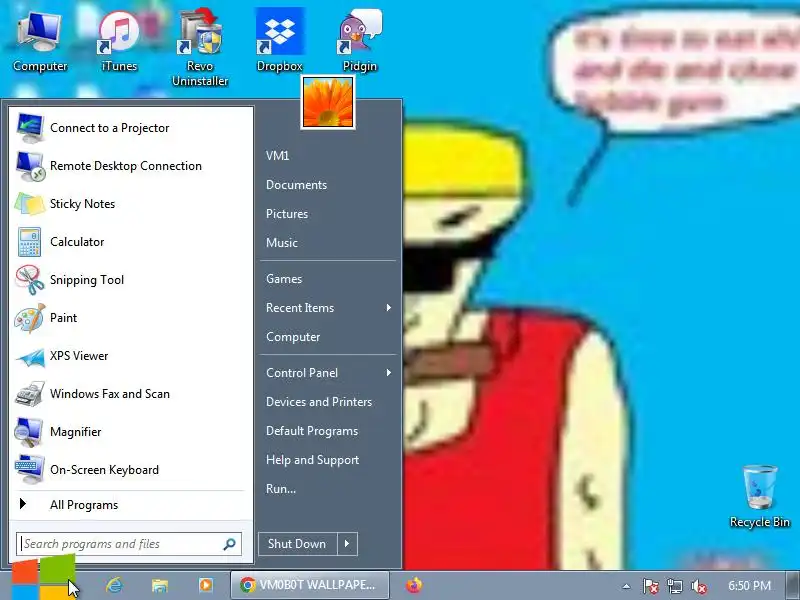Viewport: 800px width, 600px height.
Task: Open Firefox from the taskbar
Action: tap(414, 585)
